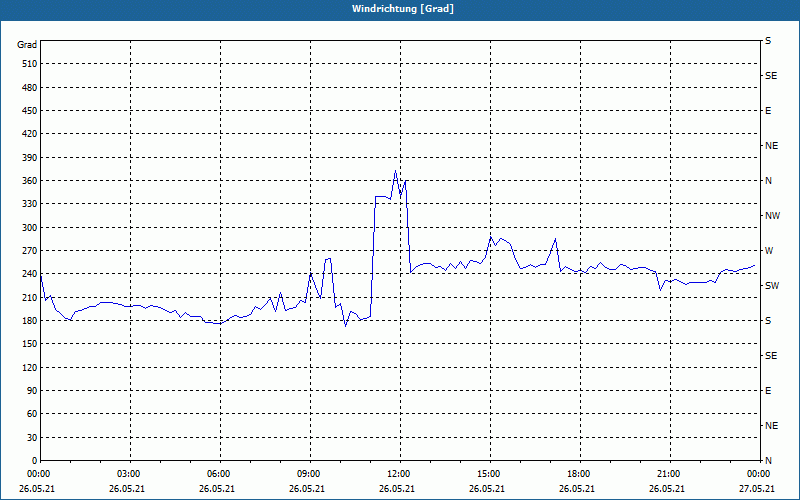Pick the '270' y-axis tick label
The image size is (800, 500).
pyautogui.click(x=30, y=251)
